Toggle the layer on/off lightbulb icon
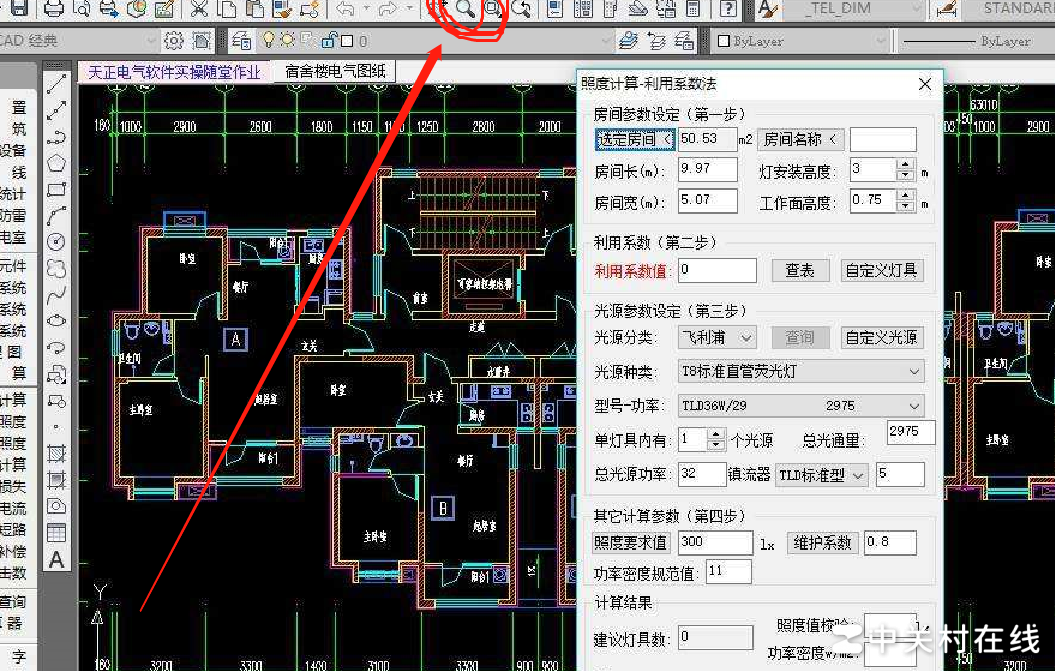The image size is (1055, 671). pyautogui.click(x=266, y=40)
